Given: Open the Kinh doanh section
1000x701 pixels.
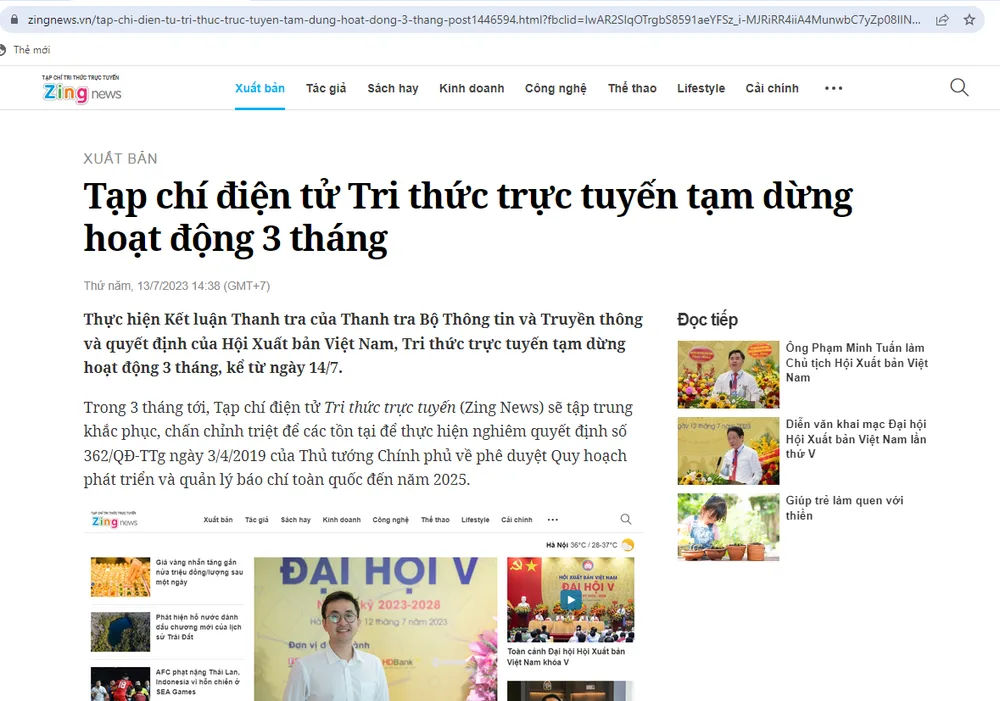Looking at the screenshot, I should [471, 88].
